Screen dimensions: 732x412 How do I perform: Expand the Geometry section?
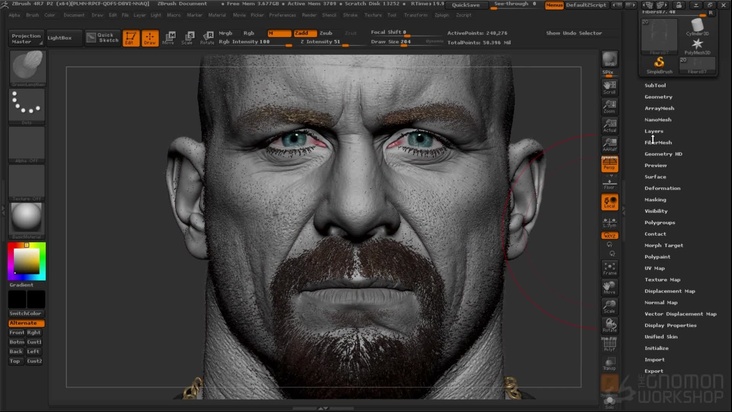point(659,97)
